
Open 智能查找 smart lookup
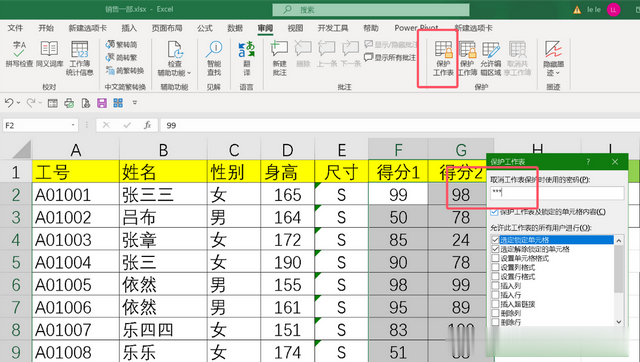point(214,58)
